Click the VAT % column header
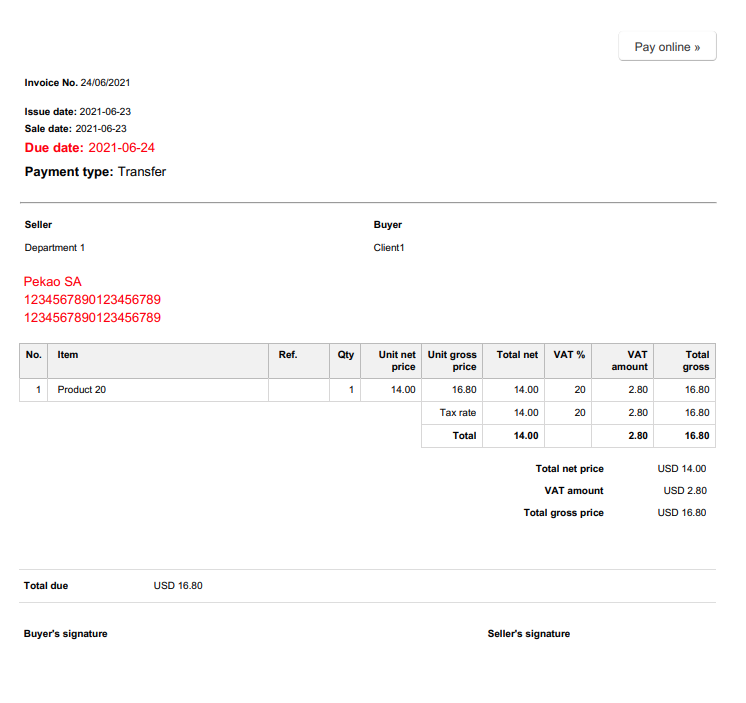This screenshot has width=746, height=703. [570, 355]
